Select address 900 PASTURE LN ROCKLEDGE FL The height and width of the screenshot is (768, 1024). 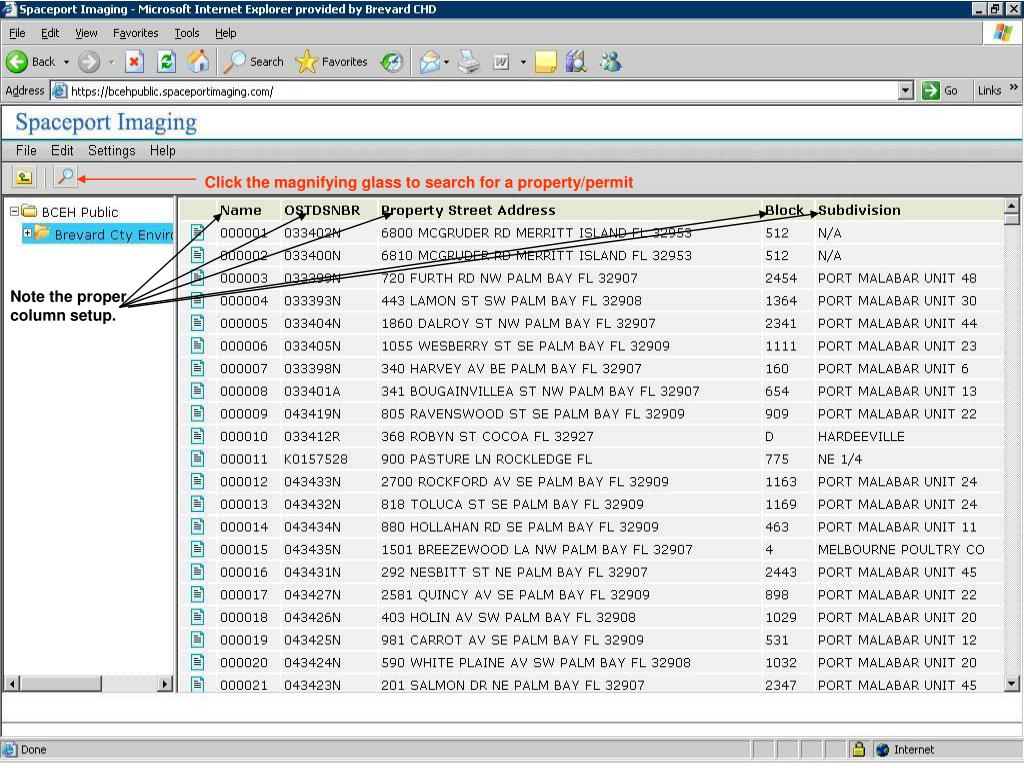coord(486,459)
